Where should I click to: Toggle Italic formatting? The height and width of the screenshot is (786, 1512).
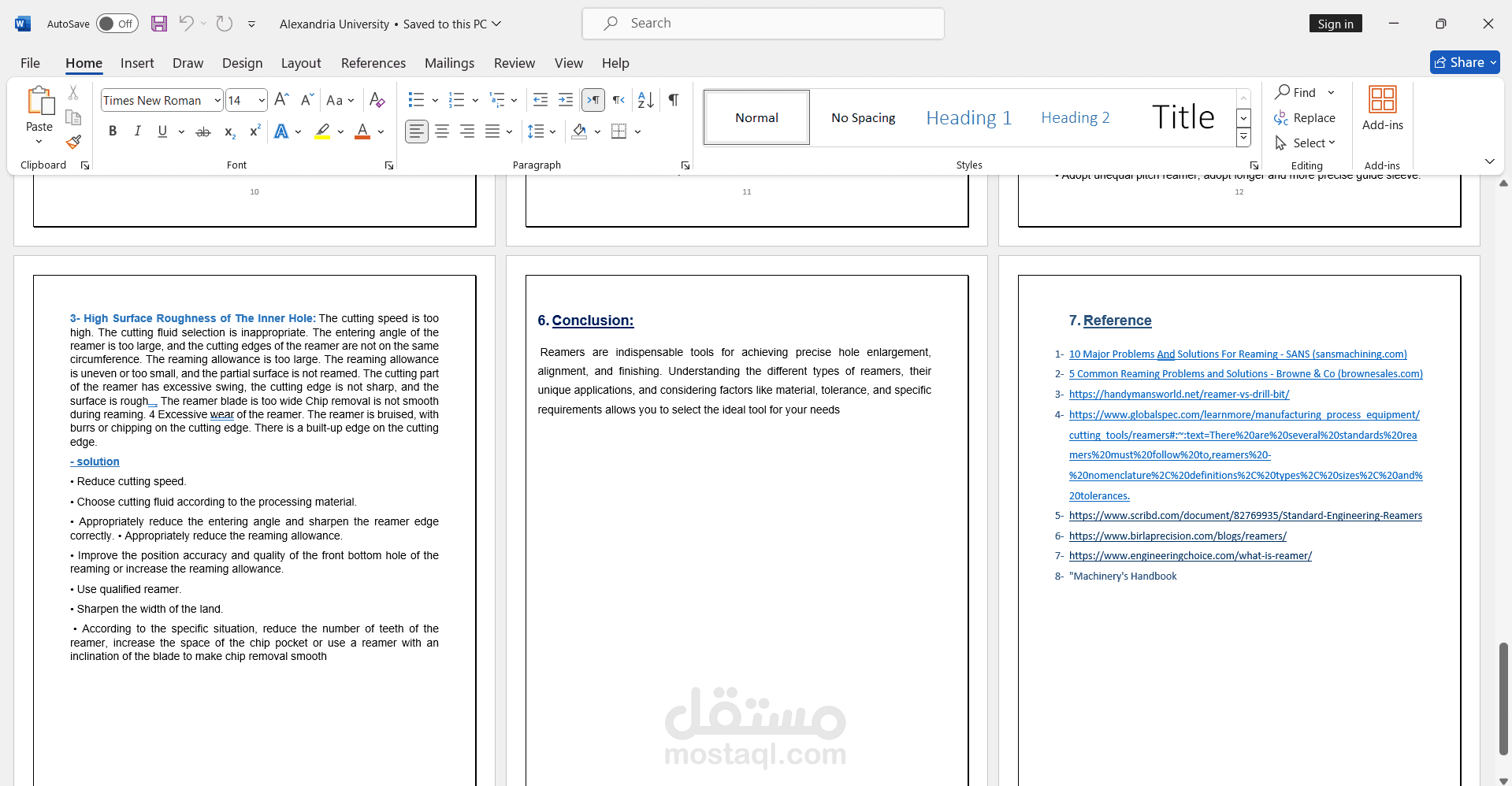[x=138, y=132]
